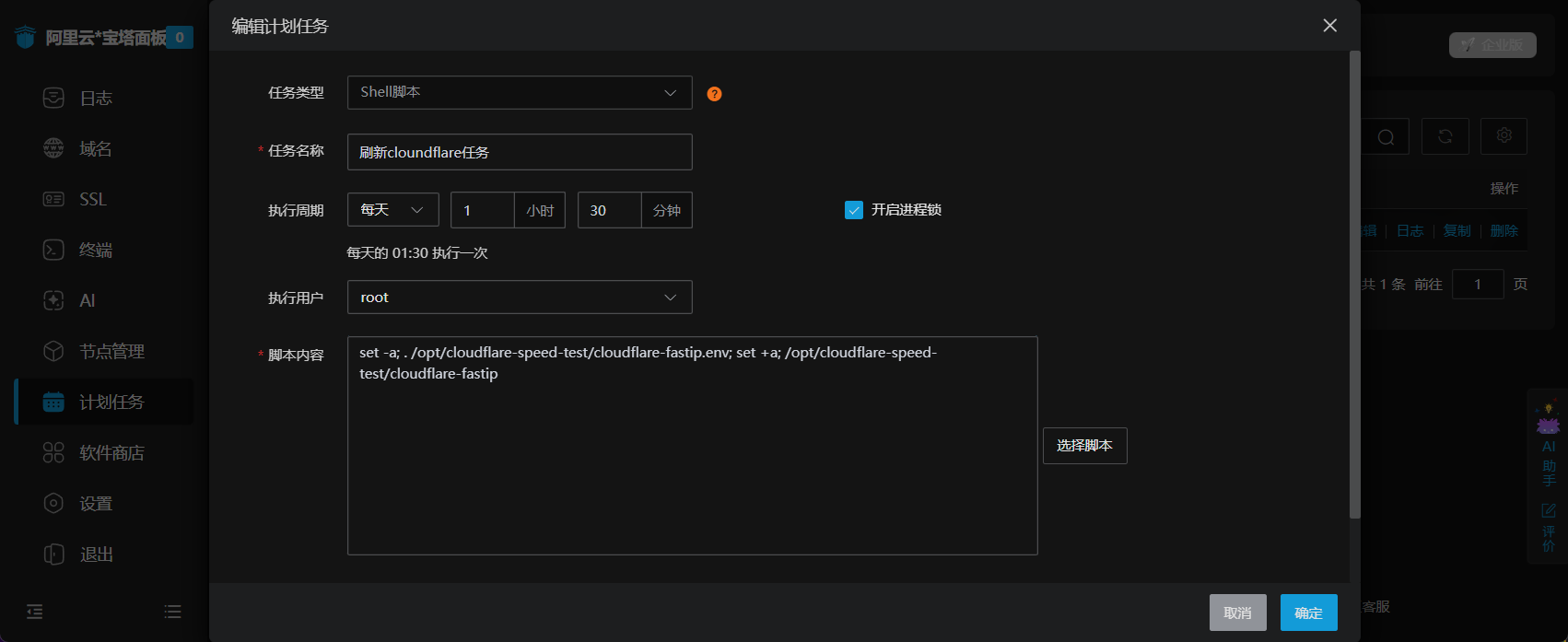Expand the 每天 execution cycle dropdown
This screenshot has height=642, width=1568.
coord(393,210)
